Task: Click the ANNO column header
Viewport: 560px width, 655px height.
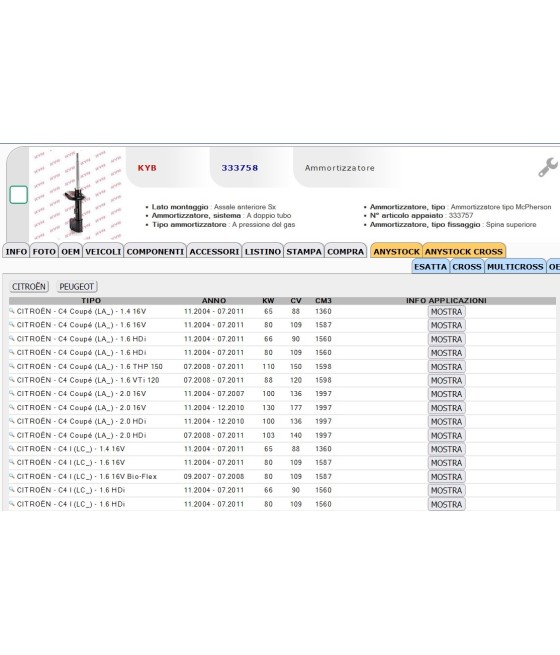Action: pos(214,301)
